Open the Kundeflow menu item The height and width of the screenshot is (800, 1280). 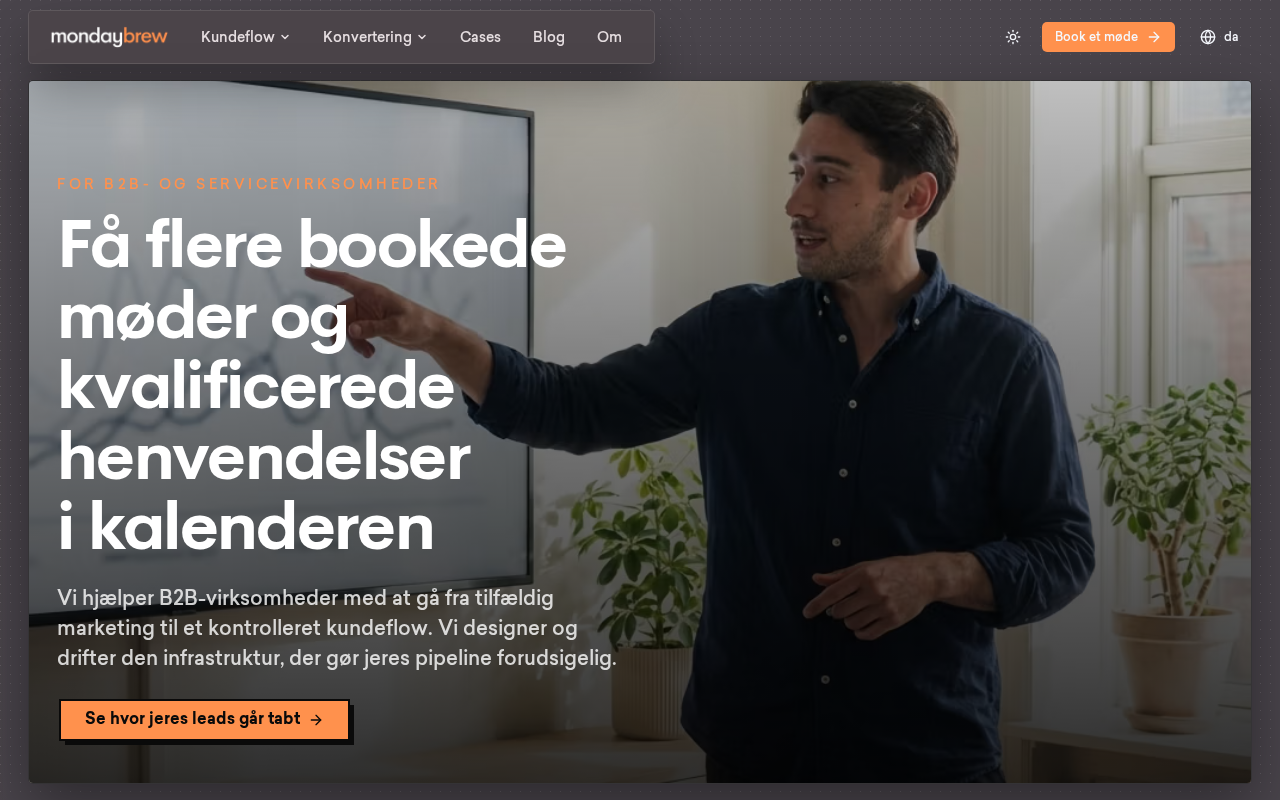pyautogui.click(x=246, y=37)
